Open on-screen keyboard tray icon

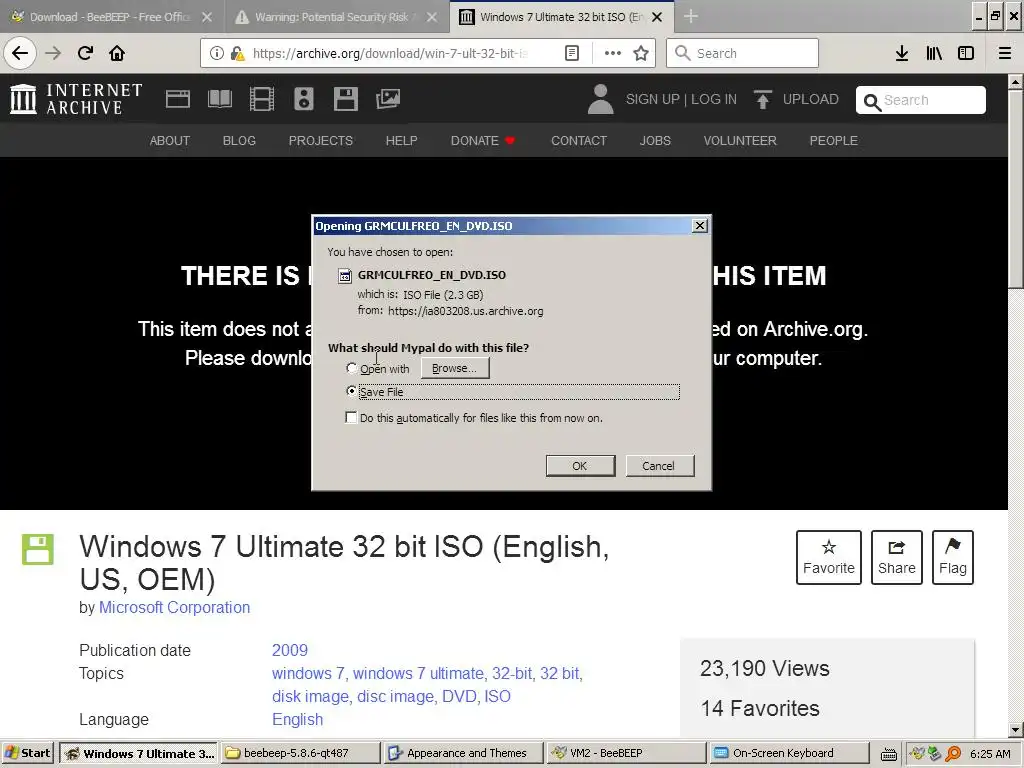tap(889, 754)
